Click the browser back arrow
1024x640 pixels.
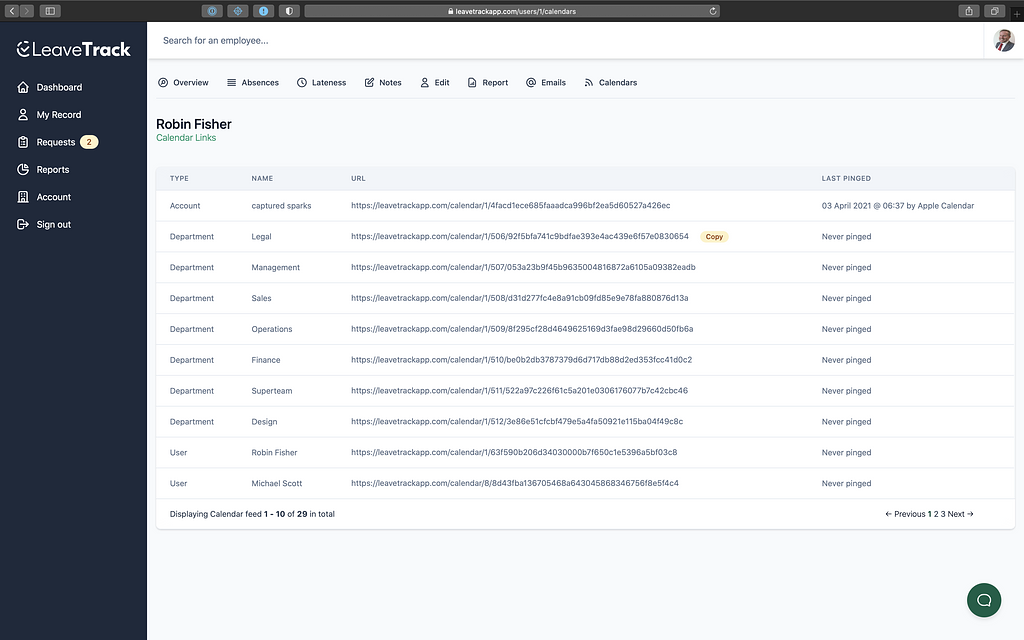coord(12,10)
